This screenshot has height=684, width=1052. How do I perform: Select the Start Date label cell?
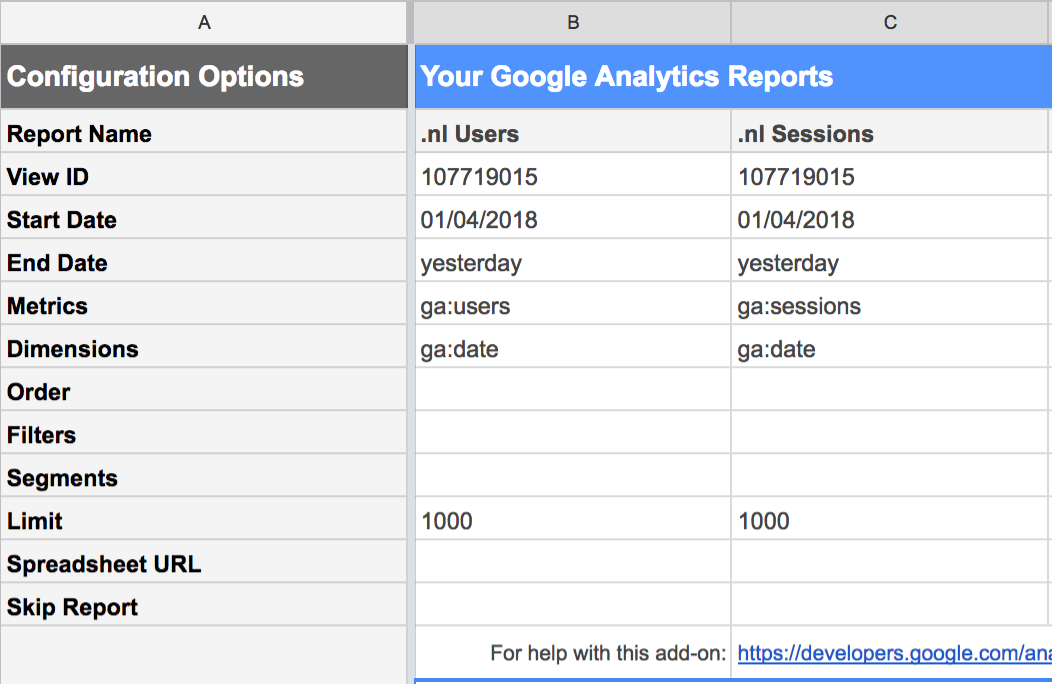pos(204,218)
